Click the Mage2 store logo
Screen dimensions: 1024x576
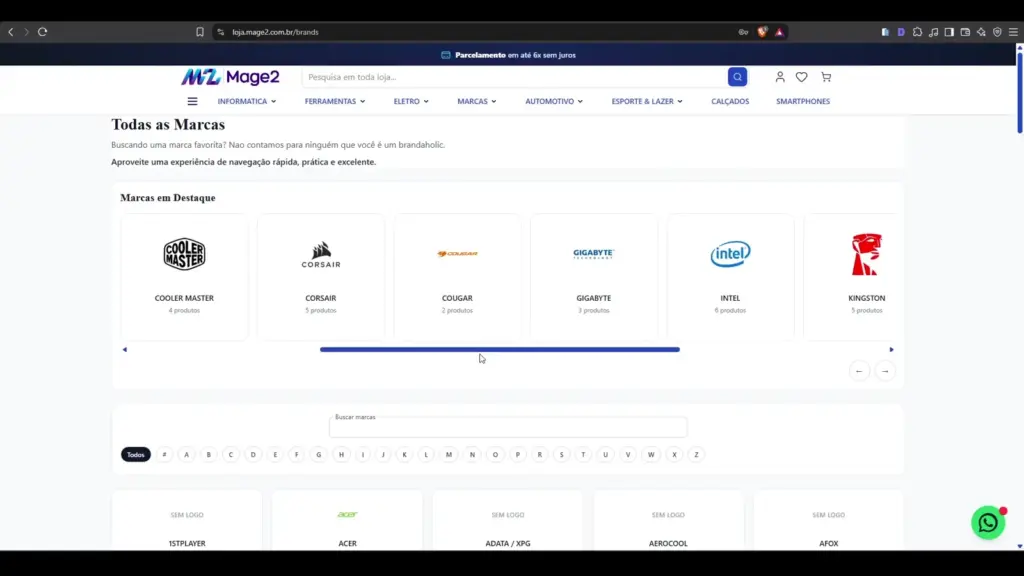tap(231, 77)
